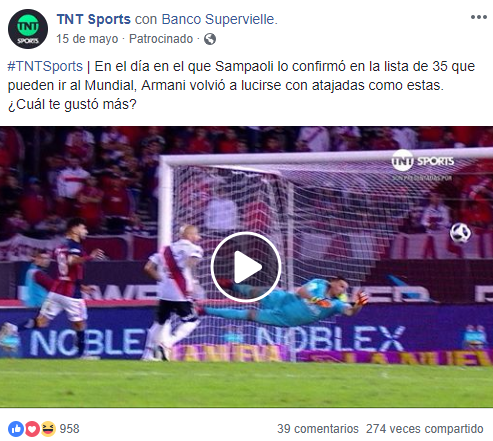
Task: View the 958 reactions list
Action: click(69, 429)
